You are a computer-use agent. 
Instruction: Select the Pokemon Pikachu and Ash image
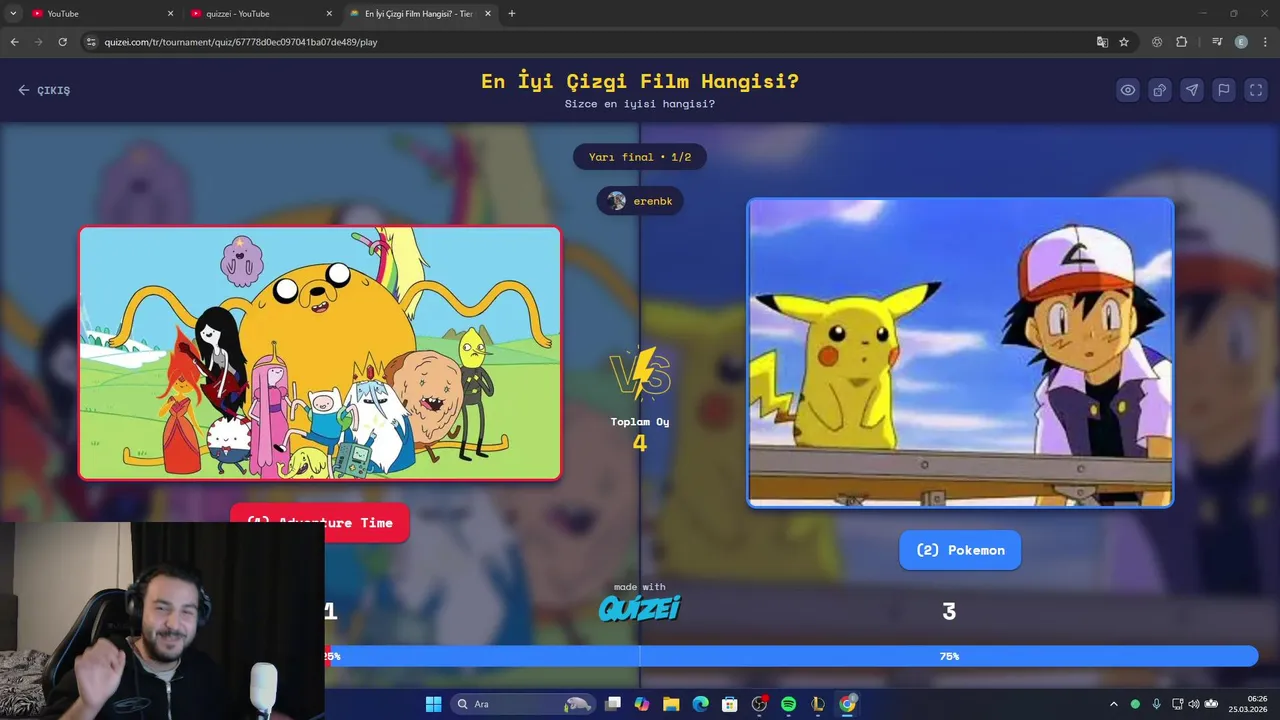coord(960,352)
